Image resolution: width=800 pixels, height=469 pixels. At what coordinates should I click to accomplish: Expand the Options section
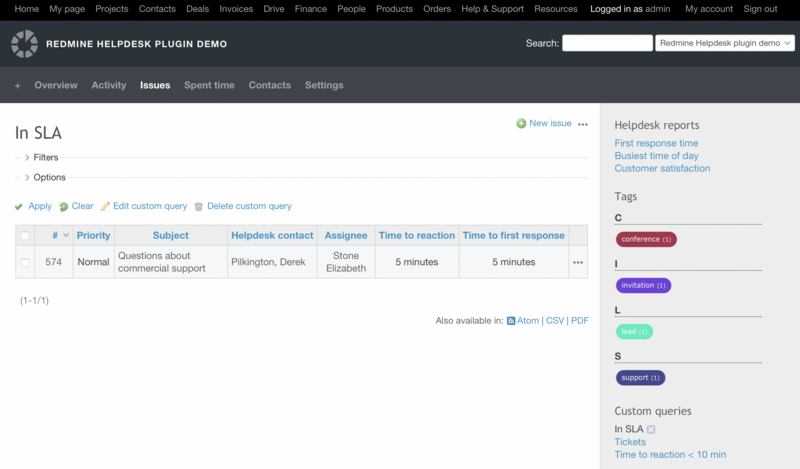27,177
